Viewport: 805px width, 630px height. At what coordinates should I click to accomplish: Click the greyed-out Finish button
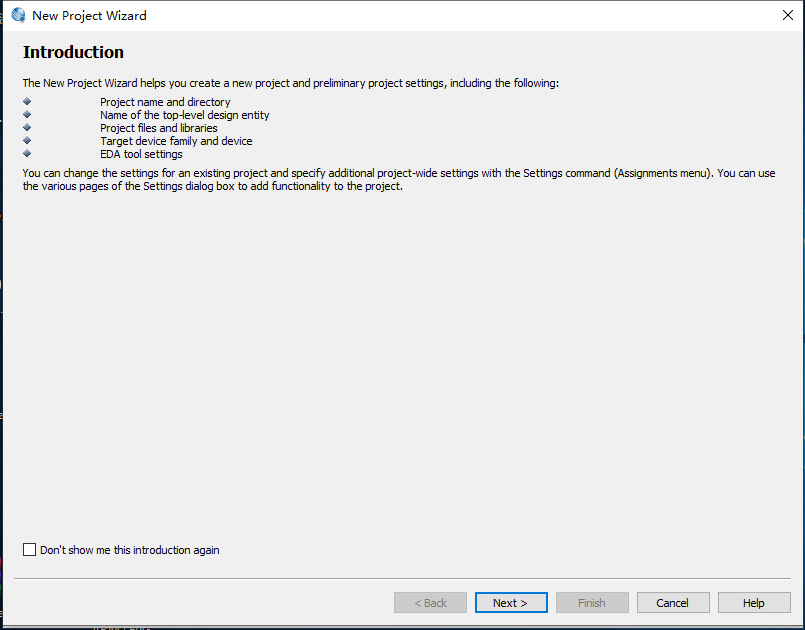click(x=592, y=603)
